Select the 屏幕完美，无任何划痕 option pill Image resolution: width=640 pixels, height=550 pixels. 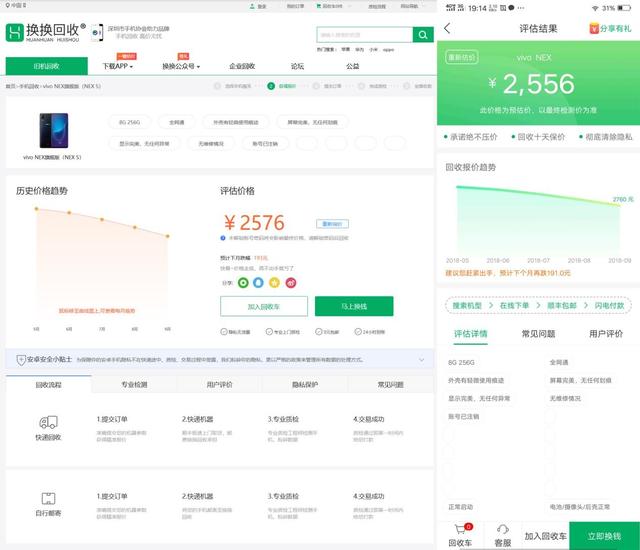coord(313,122)
